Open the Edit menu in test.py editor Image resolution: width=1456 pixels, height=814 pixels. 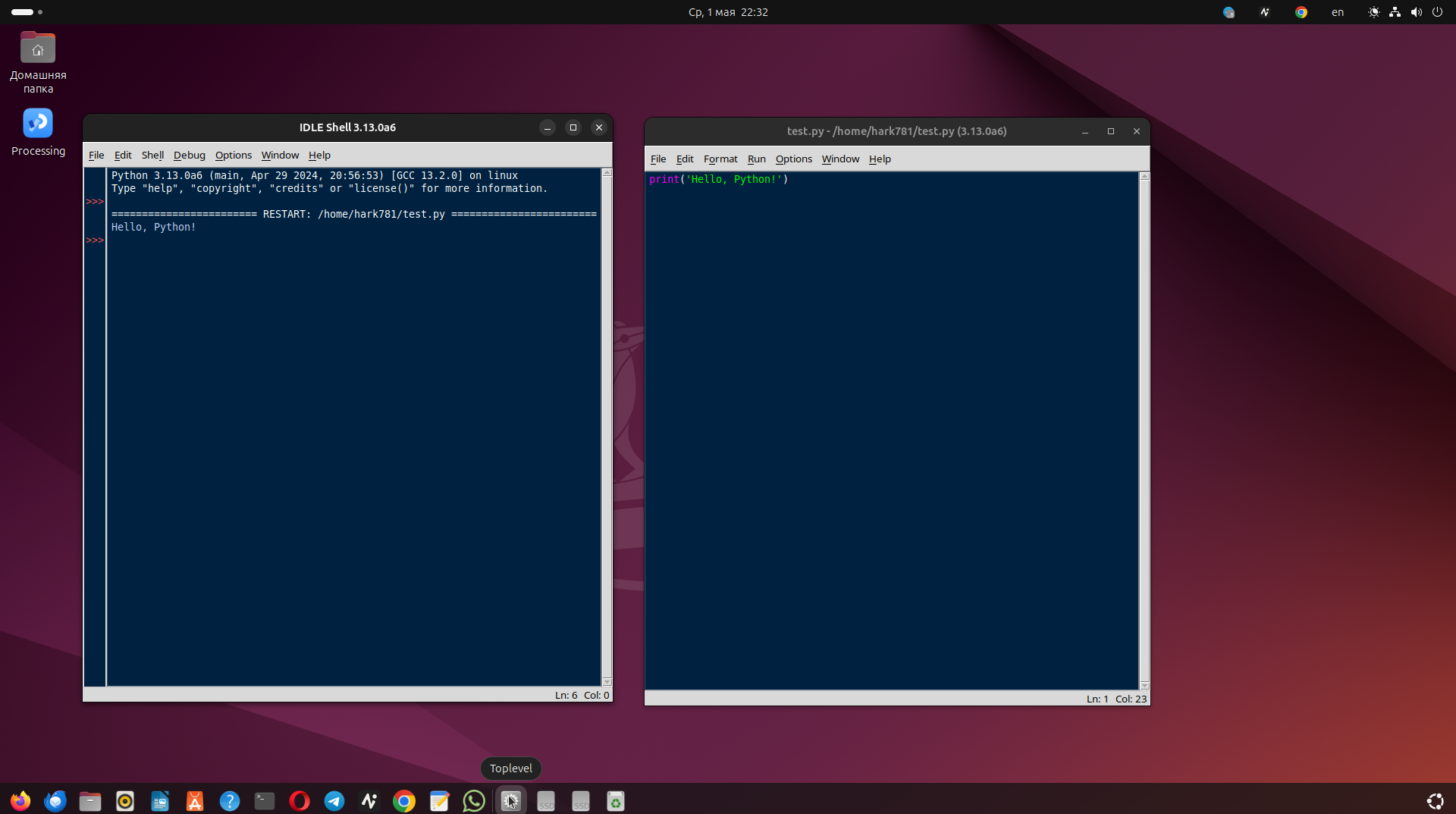pos(685,159)
